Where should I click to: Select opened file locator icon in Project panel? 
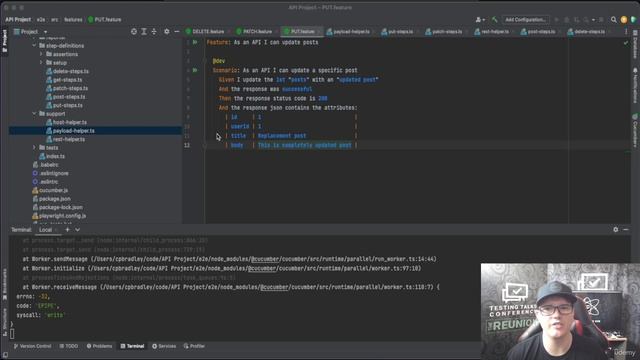tap(133, 31)
